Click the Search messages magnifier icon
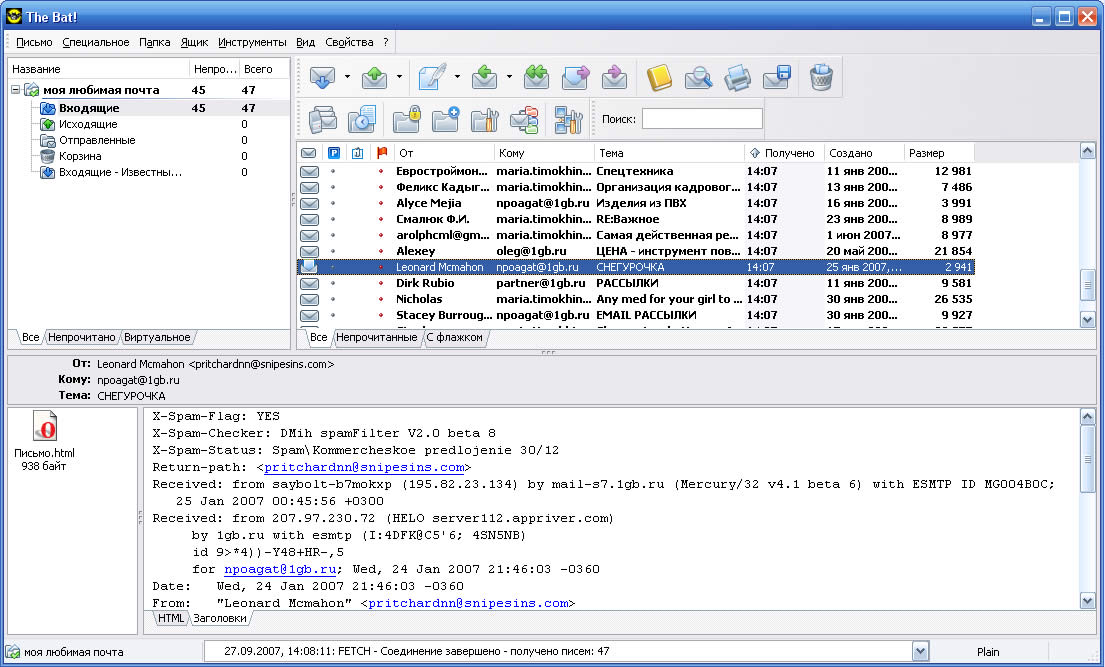This screenshot has height=667, width=1105. click(697, 77)
